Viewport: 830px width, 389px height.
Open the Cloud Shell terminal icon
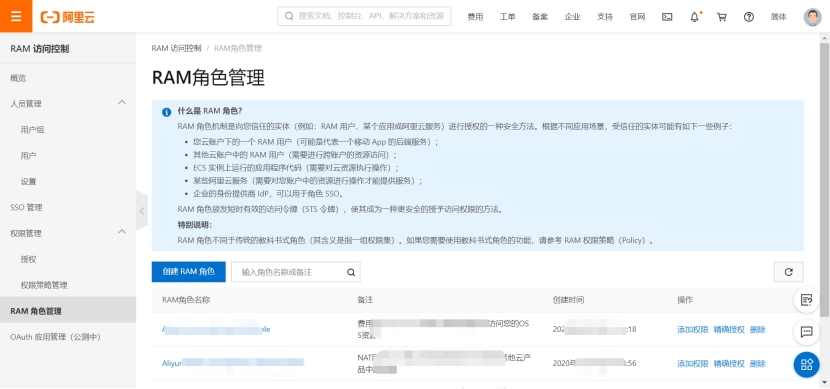pos(667,17)
